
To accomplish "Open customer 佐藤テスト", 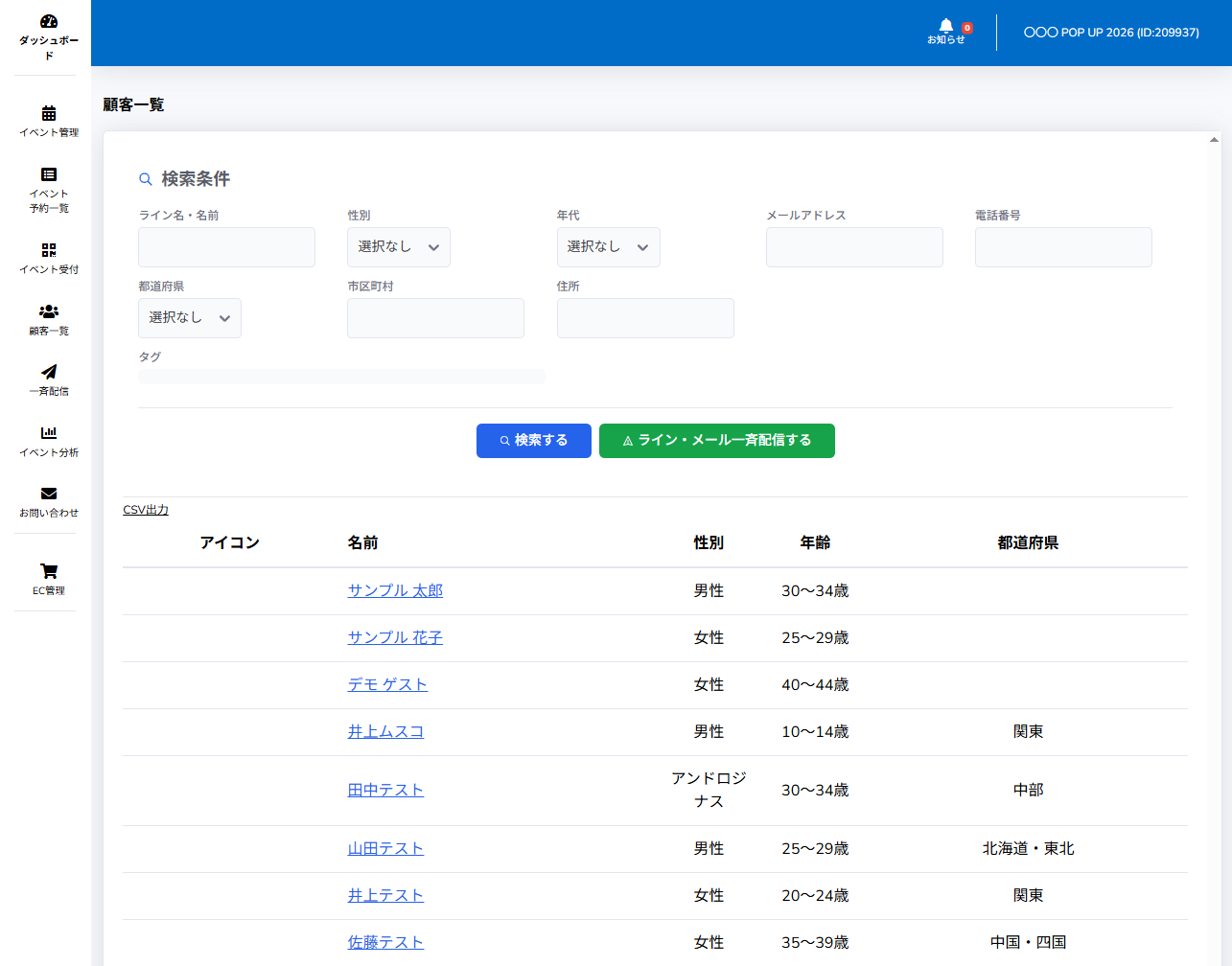I will pyautogui.click(x=385, y=942).
